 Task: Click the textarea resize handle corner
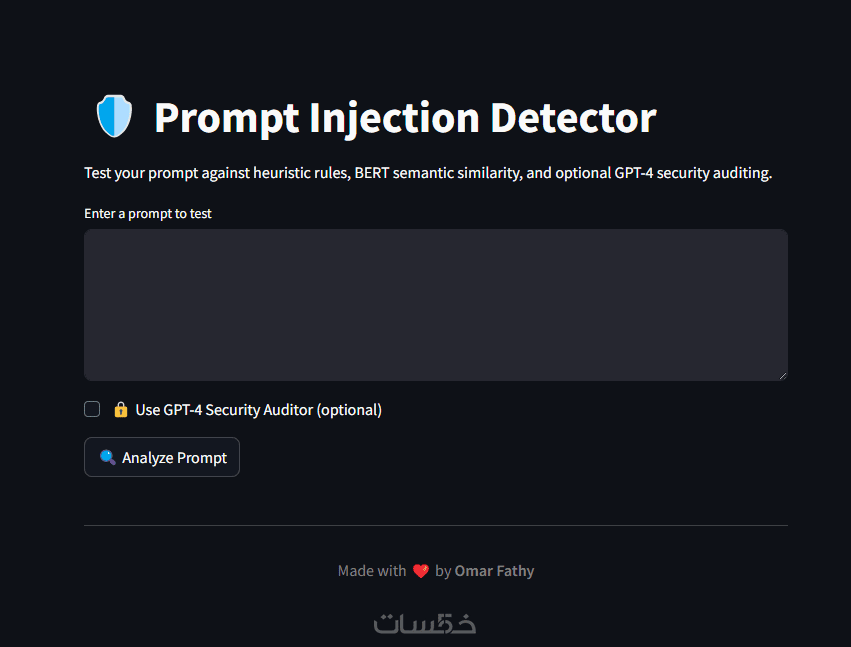tap(783, 376)
